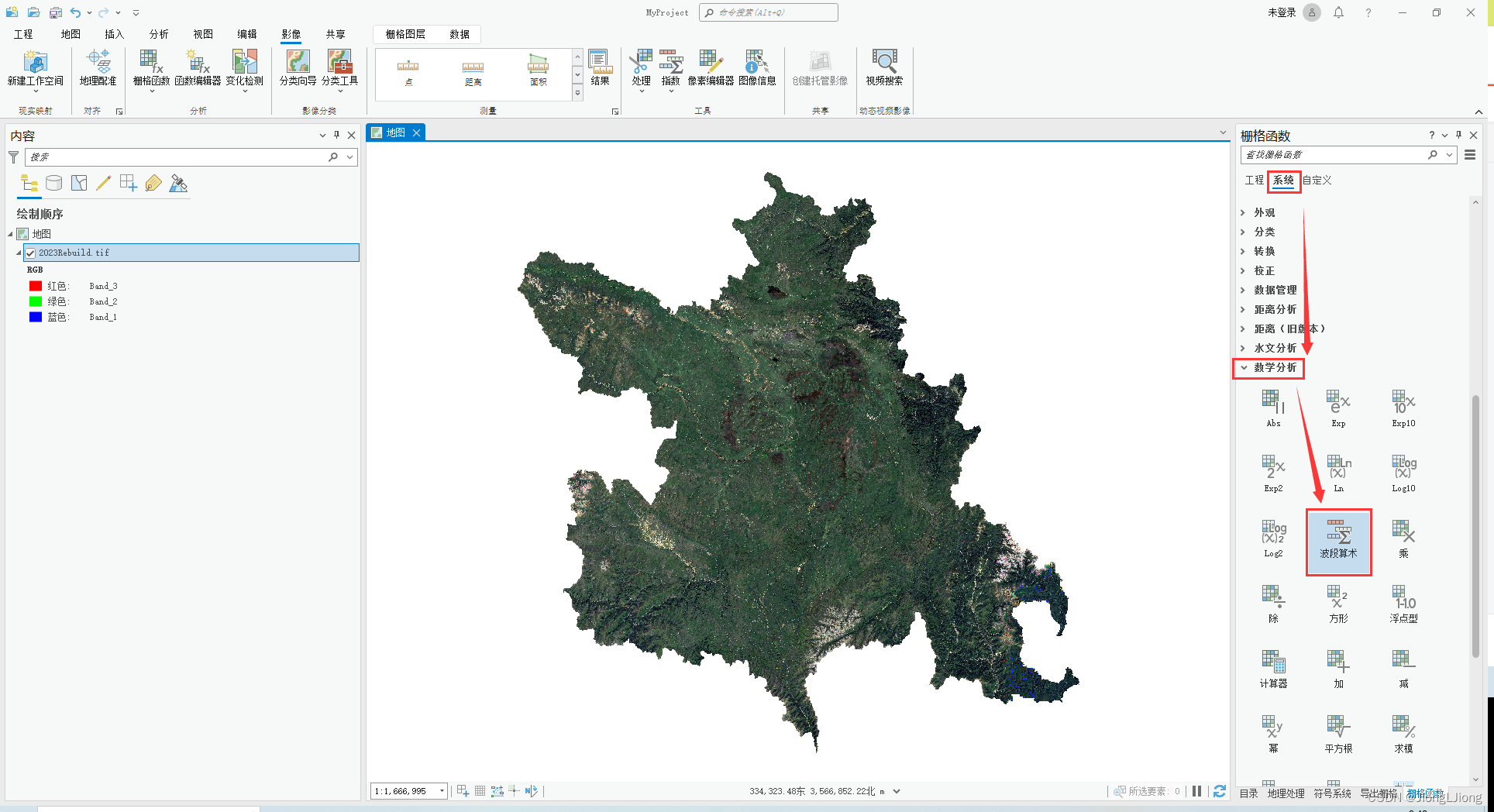Open the 地理处理 geoprocessing pane tab
1494x812 pixels.
point(1286,793)
